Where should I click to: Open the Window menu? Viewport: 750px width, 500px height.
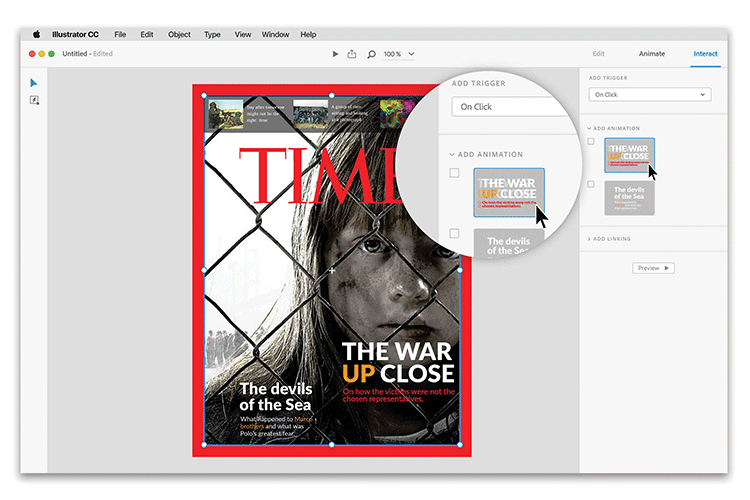click(275, 34)
